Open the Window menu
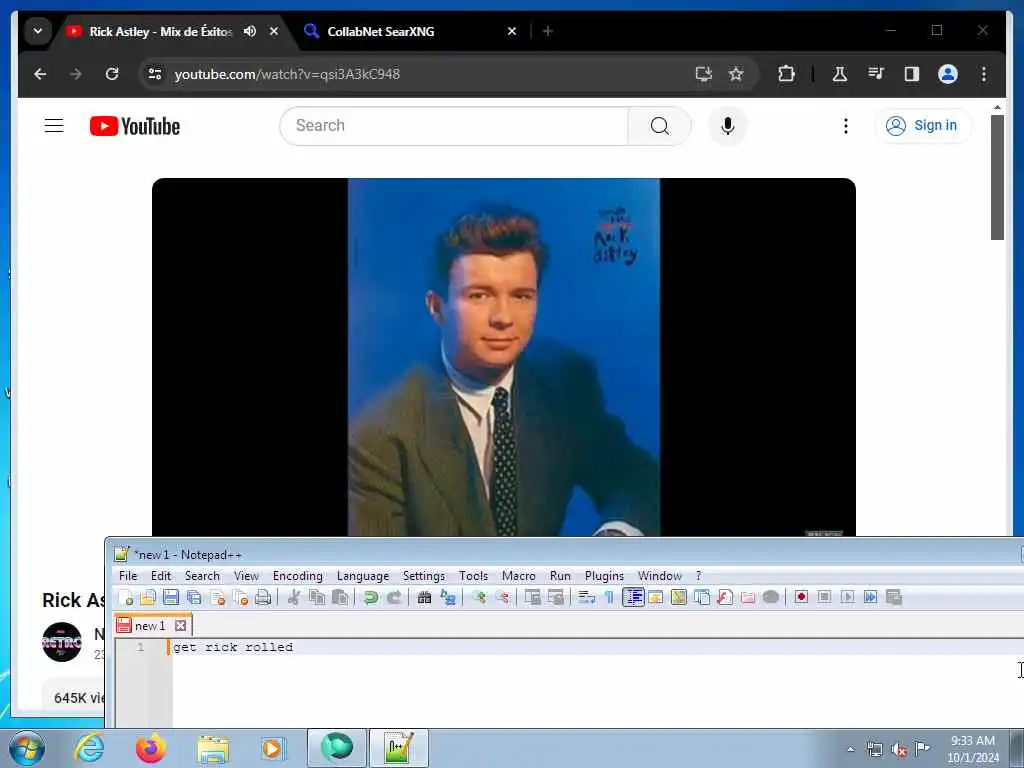The image size is (1024, 768). click(x=660, y=575)
